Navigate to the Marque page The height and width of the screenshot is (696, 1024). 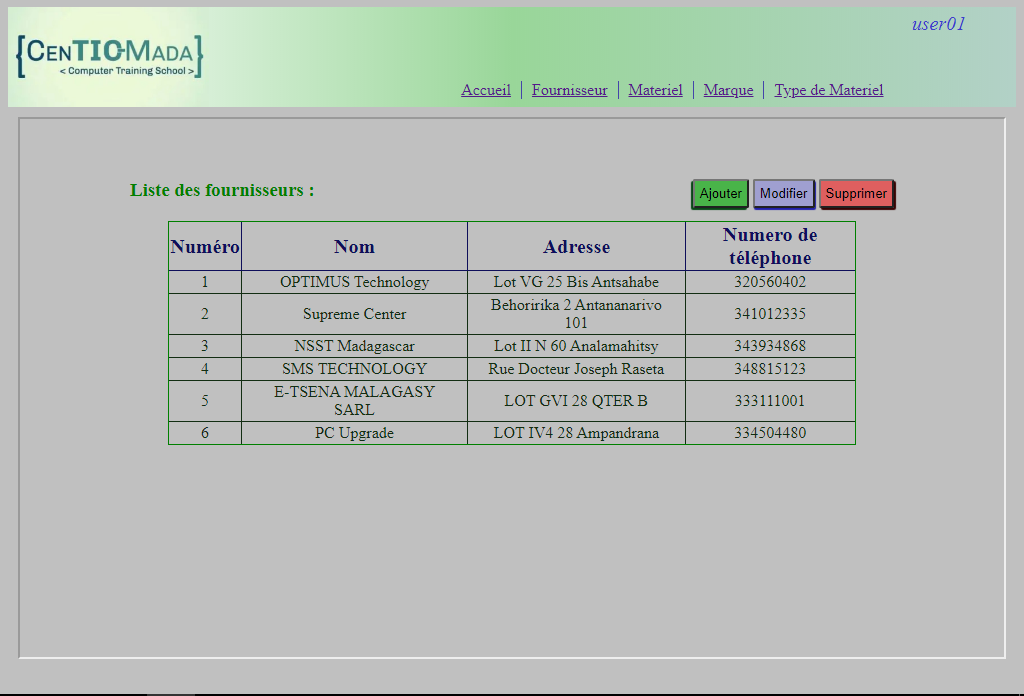728,90
